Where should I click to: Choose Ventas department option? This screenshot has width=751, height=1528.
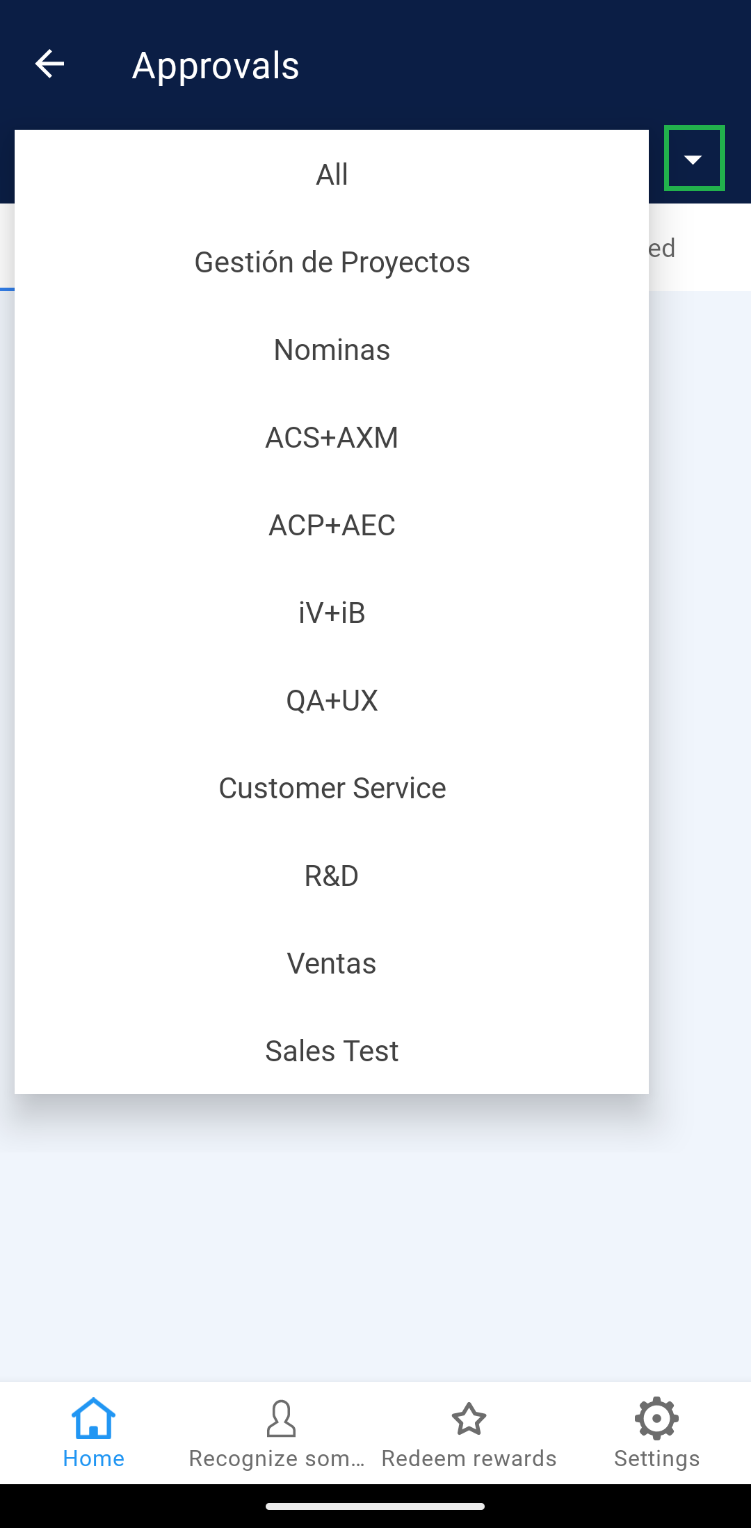(332, 963)
